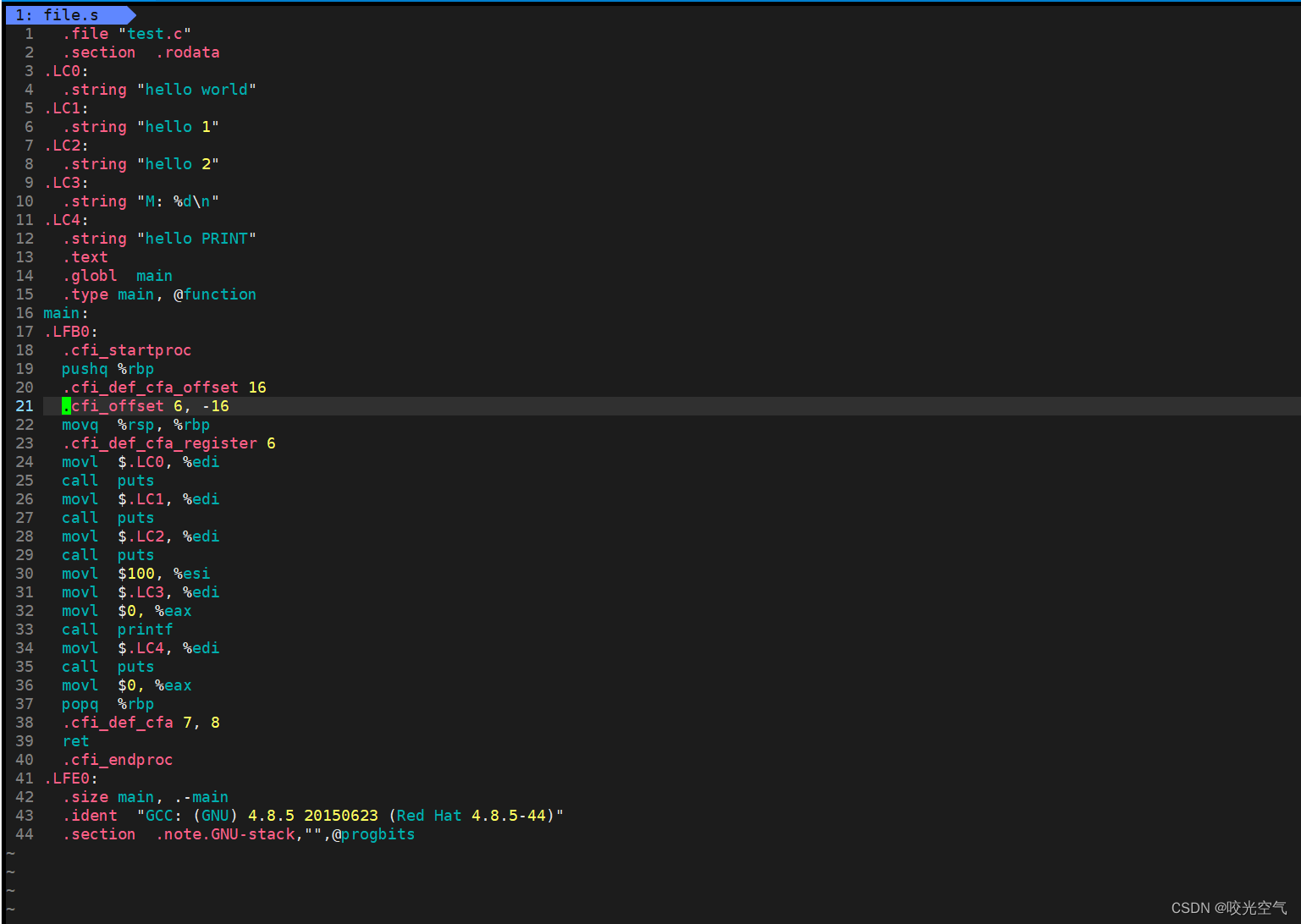Click the .cfi_def_cfa_register 6 line

tap(168, 443)
